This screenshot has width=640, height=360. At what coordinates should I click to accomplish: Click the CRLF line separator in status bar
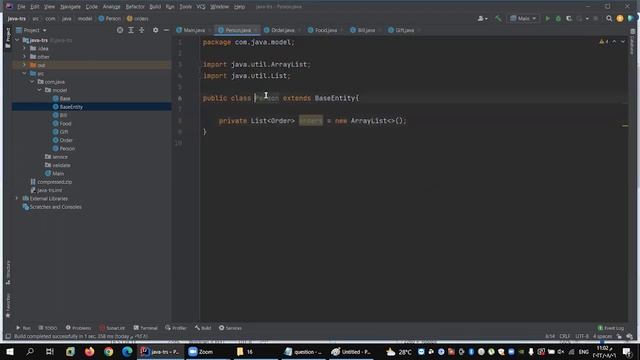[564, 336]
